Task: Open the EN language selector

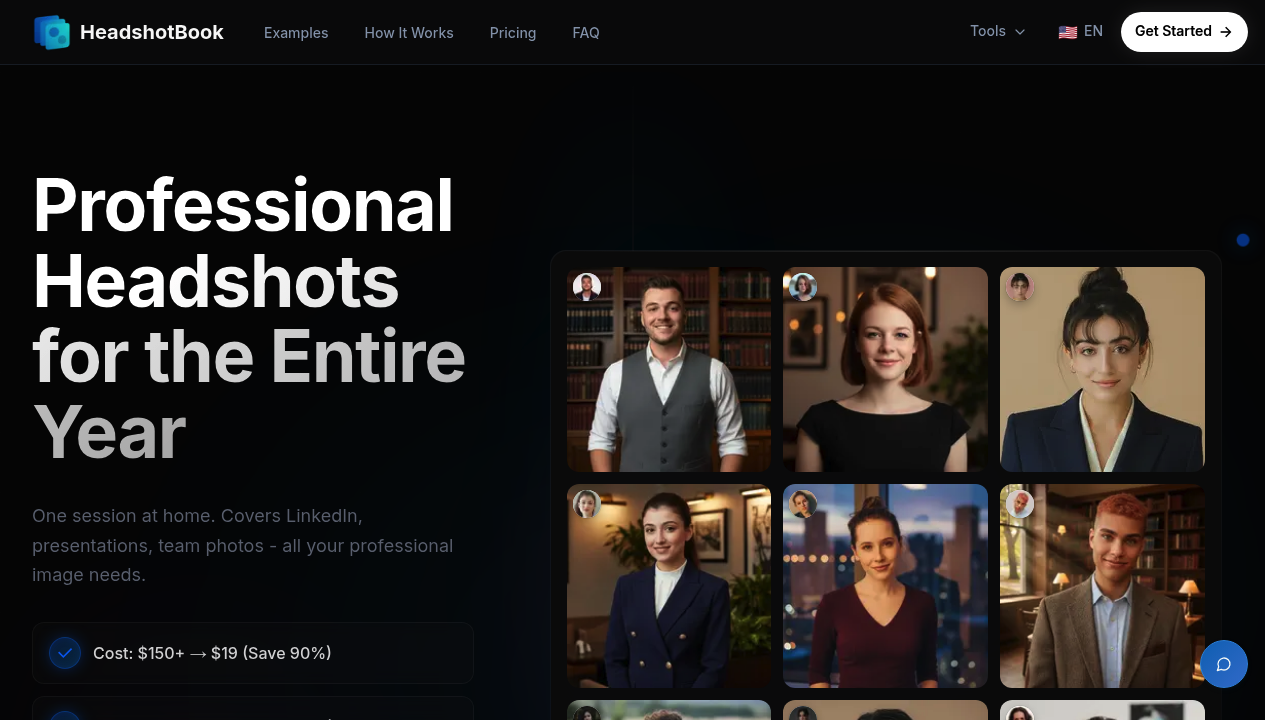Action: [x=1081, y=31]
